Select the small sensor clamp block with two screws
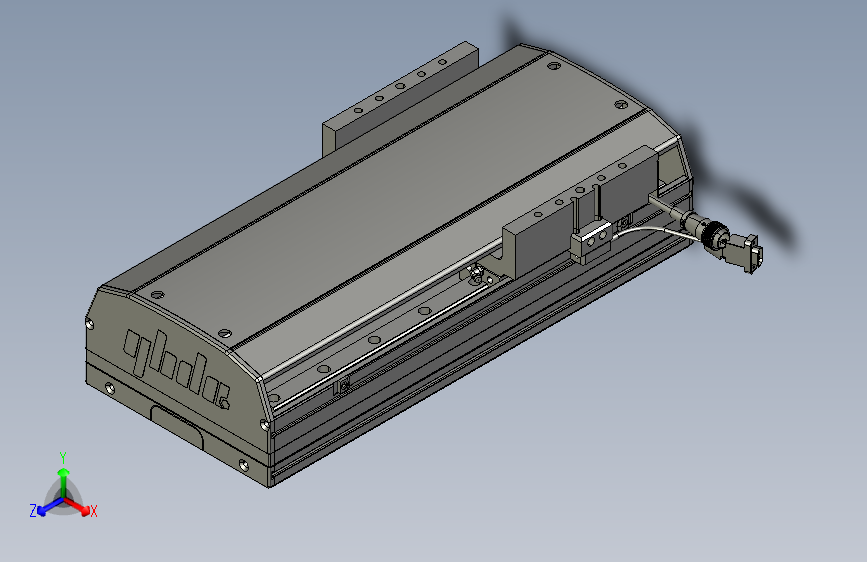 pos(591,241)
